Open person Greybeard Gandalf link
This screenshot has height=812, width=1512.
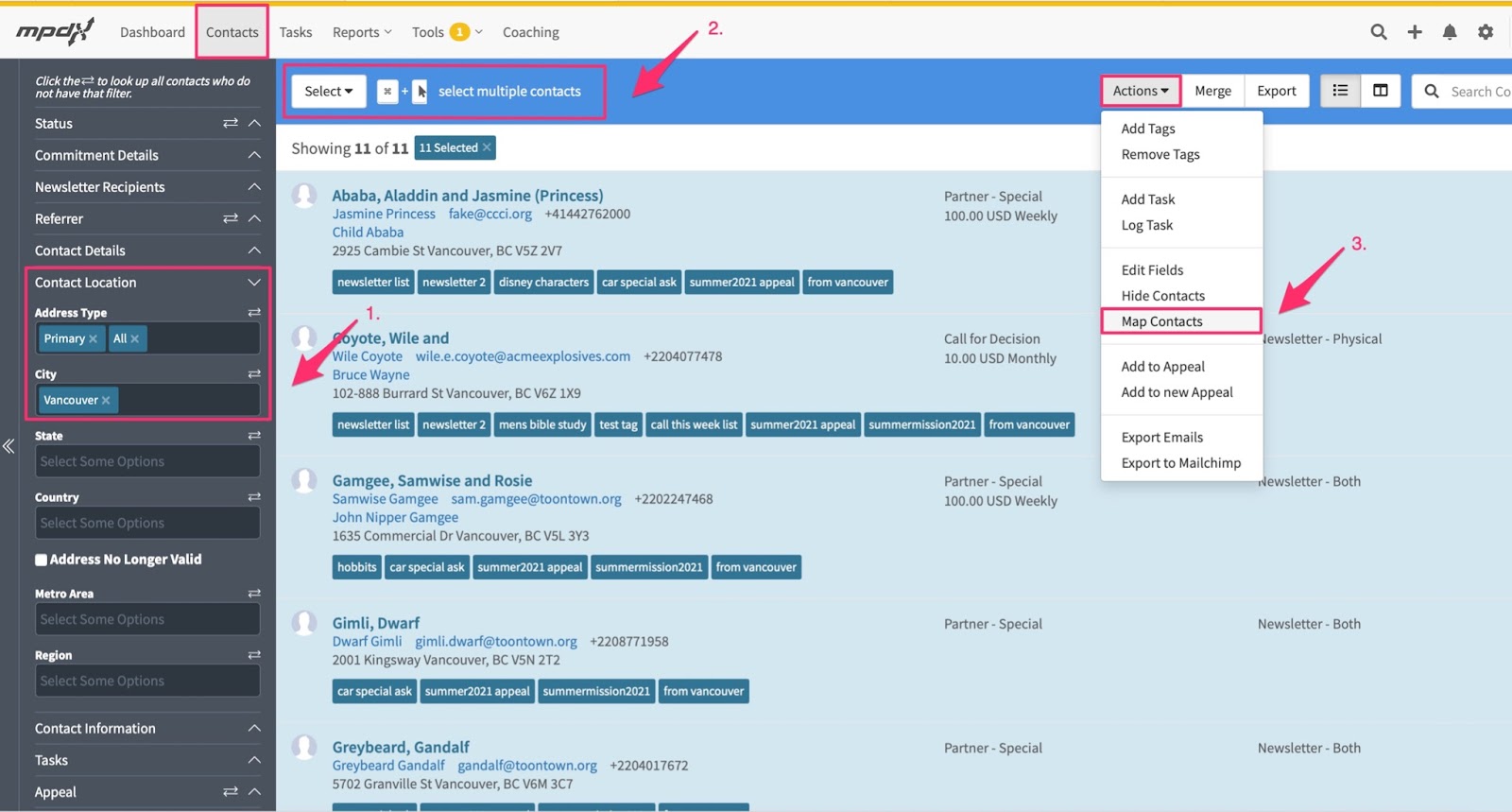tap(388, 766)
